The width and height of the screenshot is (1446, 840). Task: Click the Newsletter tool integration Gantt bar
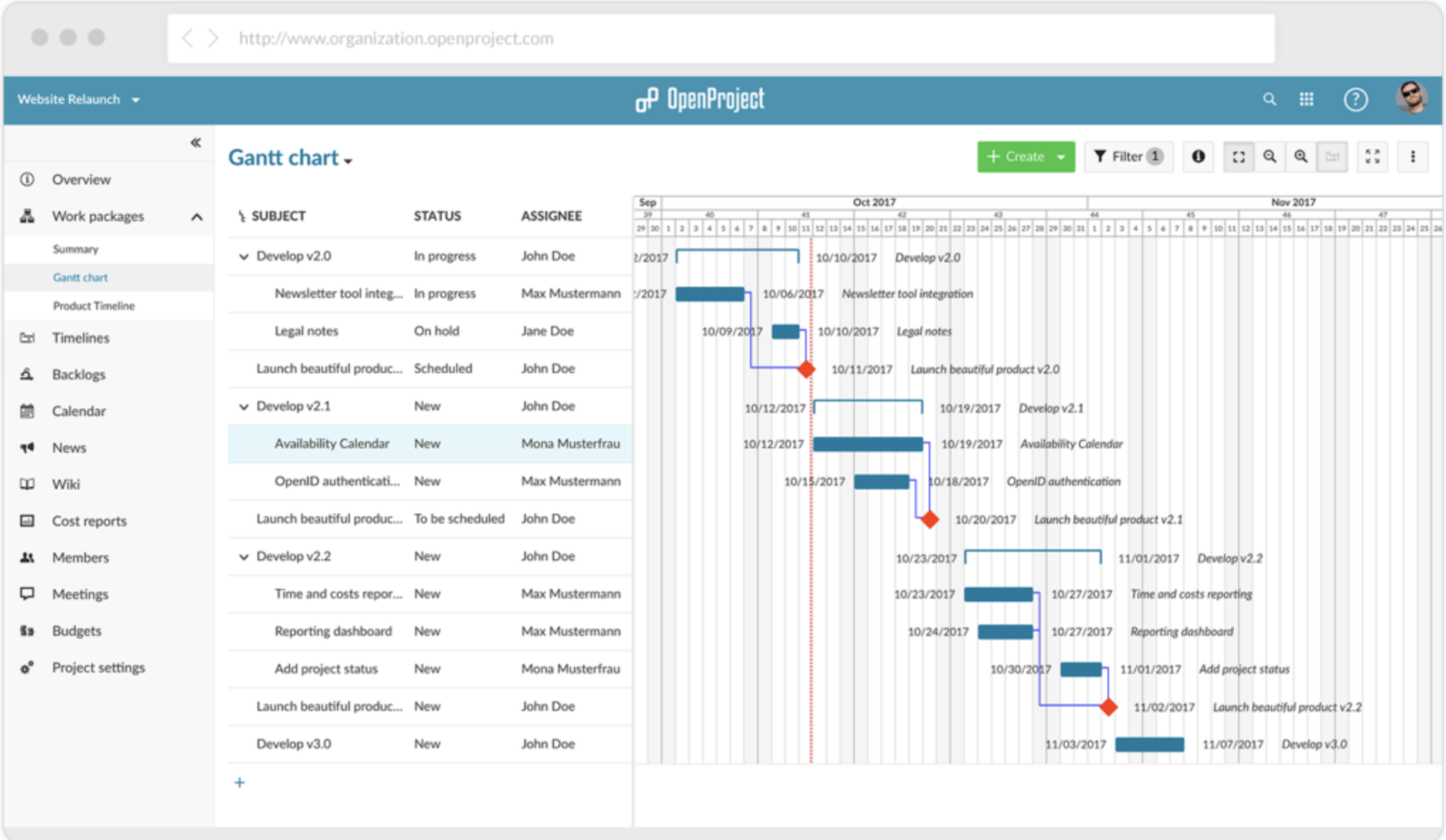click(710, 294)
